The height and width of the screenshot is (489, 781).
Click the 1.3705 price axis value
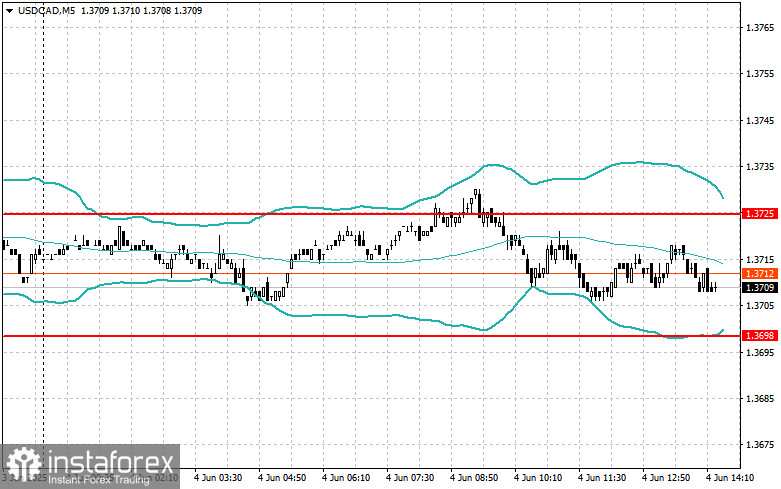pyautogui.click(x=760, y=305)
